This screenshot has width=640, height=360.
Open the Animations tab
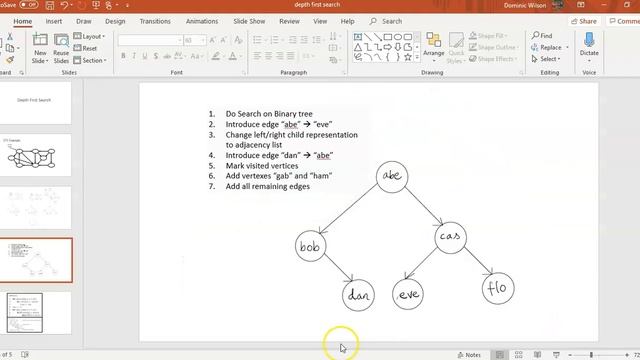click(202, 21)
